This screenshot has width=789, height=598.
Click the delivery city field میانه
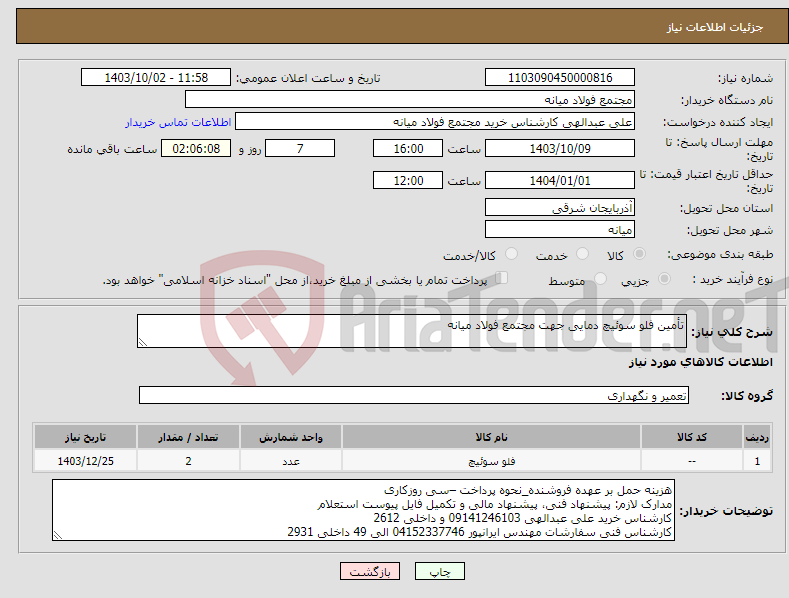[560, 230]
